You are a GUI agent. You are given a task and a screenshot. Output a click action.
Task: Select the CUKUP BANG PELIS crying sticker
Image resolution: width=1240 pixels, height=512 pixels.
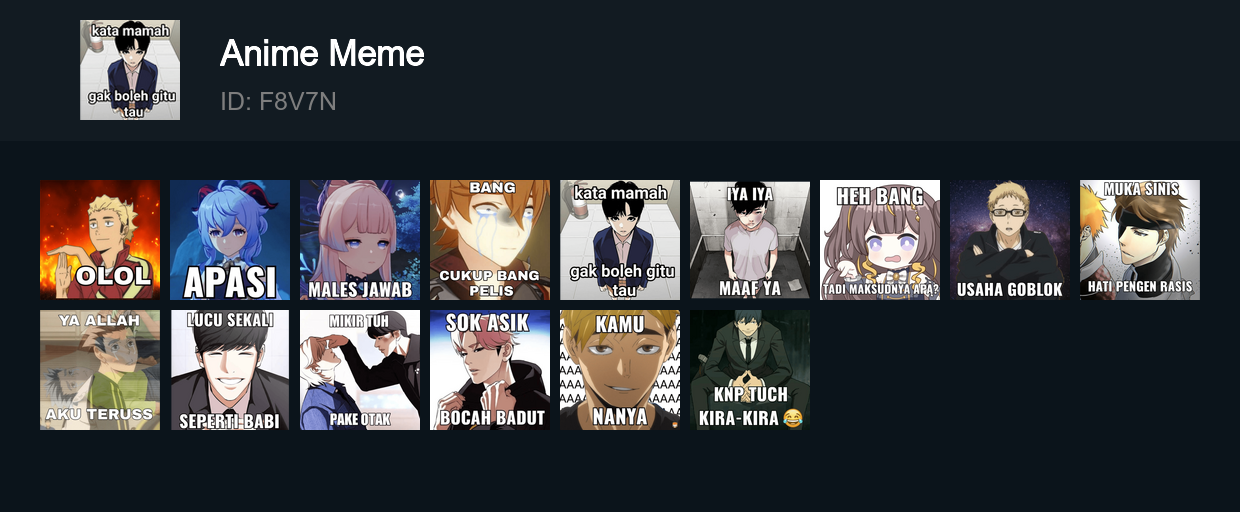click(x=490, y=240)
